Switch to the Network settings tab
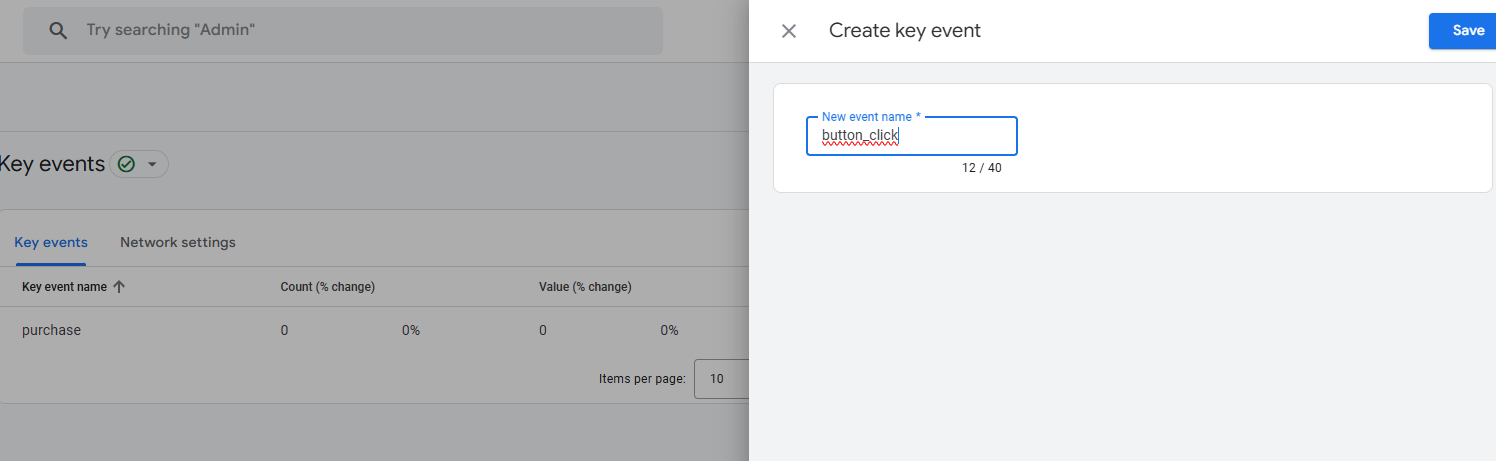The height and width of the screenshot is (461, 1496). (178, 242)
